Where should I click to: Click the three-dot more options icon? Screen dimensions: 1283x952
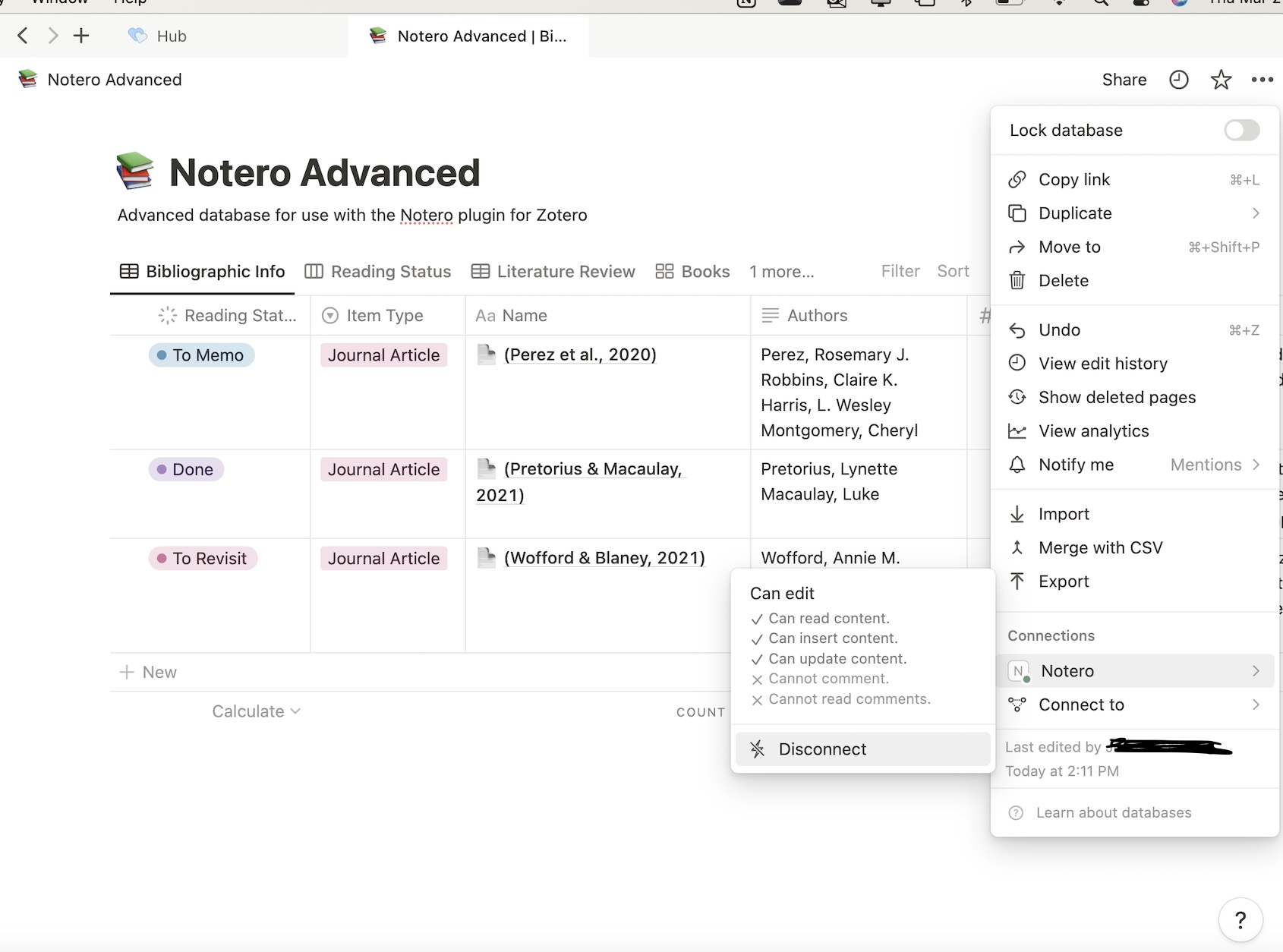(x=1262, y=80)
